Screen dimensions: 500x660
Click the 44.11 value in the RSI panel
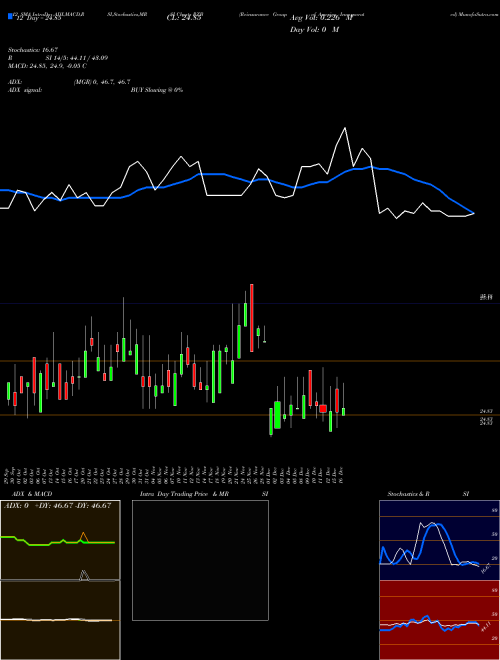(x=486, y=627)
